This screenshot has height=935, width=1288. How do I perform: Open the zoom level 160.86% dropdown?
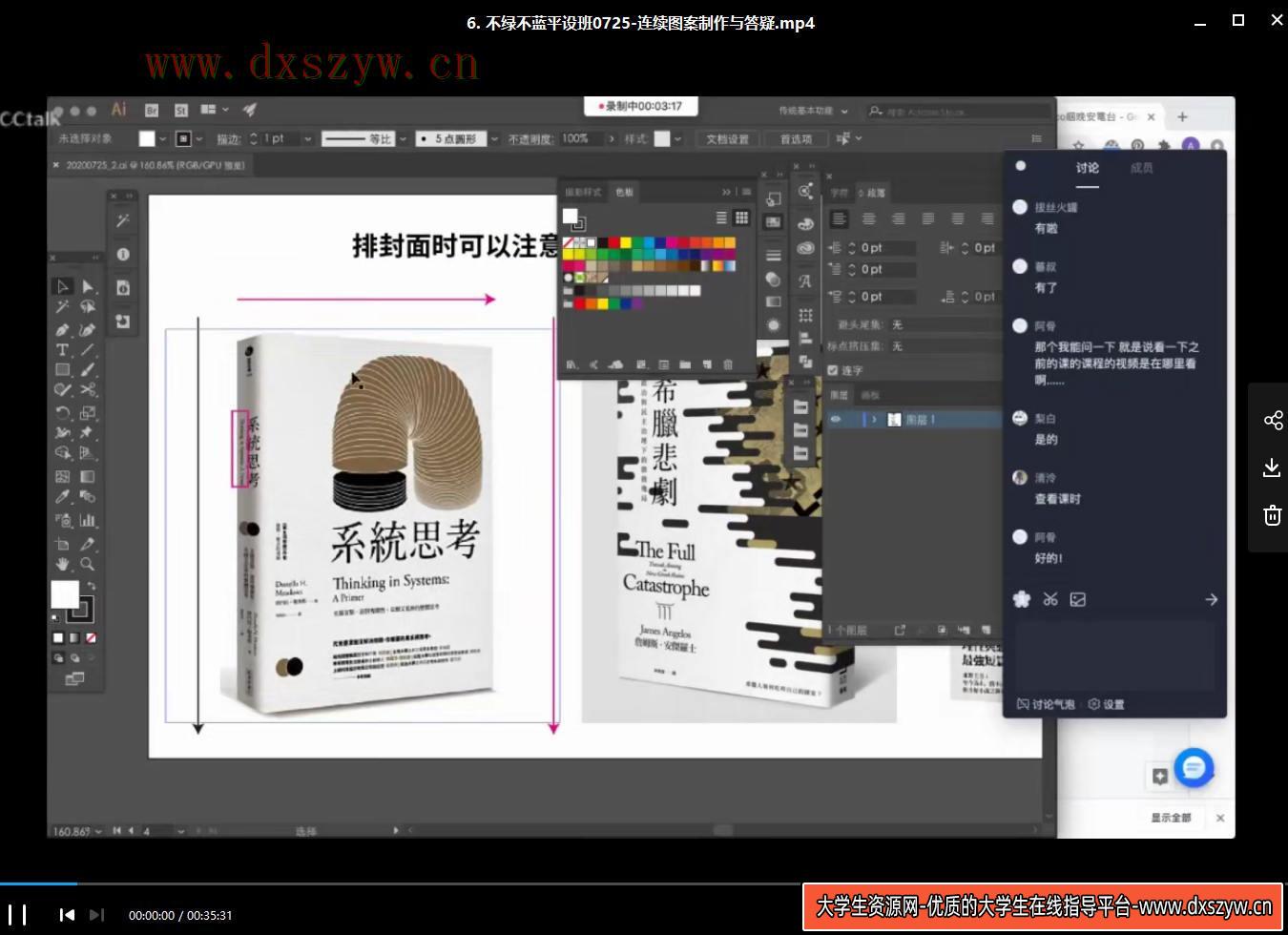(x=97, y=831)
